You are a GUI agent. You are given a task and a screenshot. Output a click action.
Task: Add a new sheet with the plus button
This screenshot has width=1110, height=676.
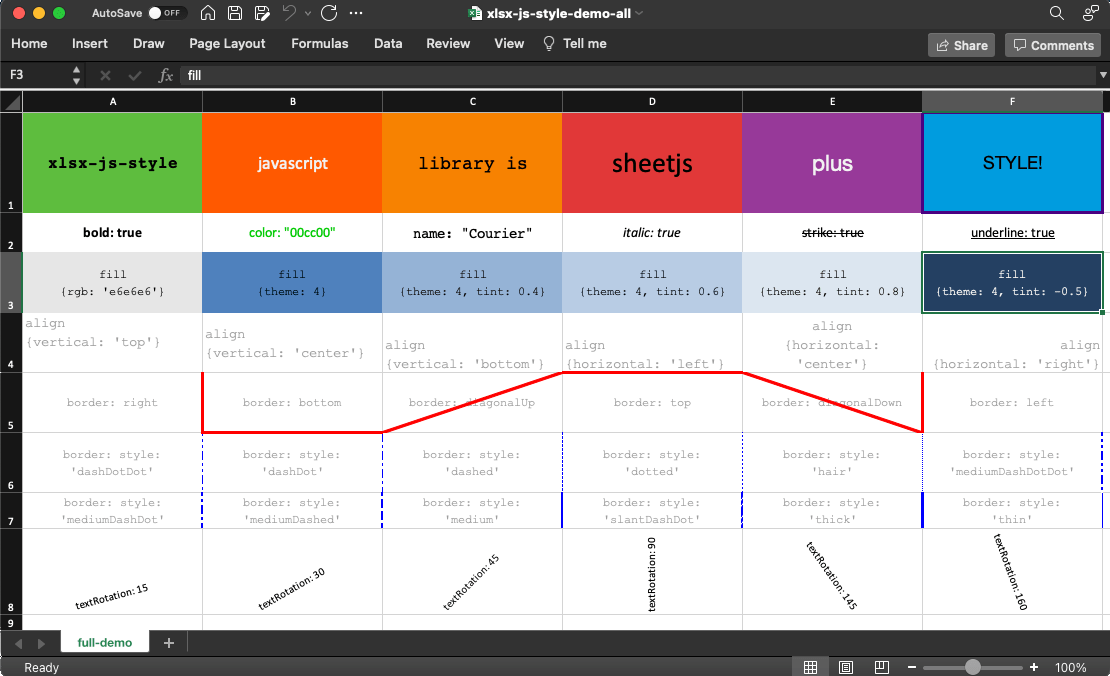(168, 643)
